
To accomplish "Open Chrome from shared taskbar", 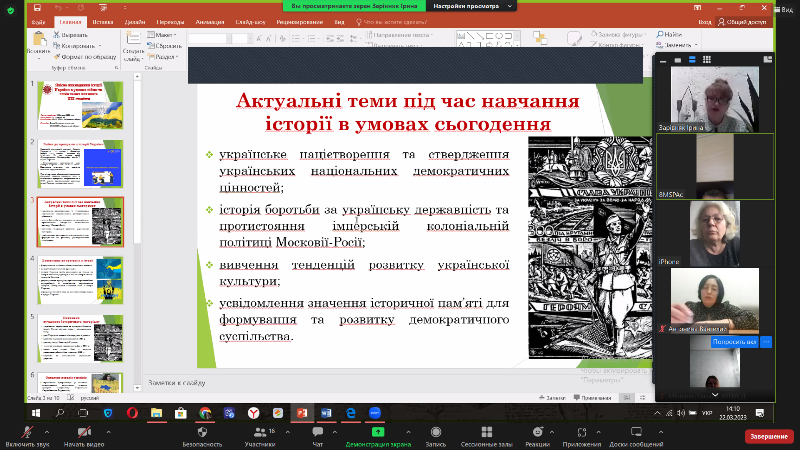I will [205, 413].
